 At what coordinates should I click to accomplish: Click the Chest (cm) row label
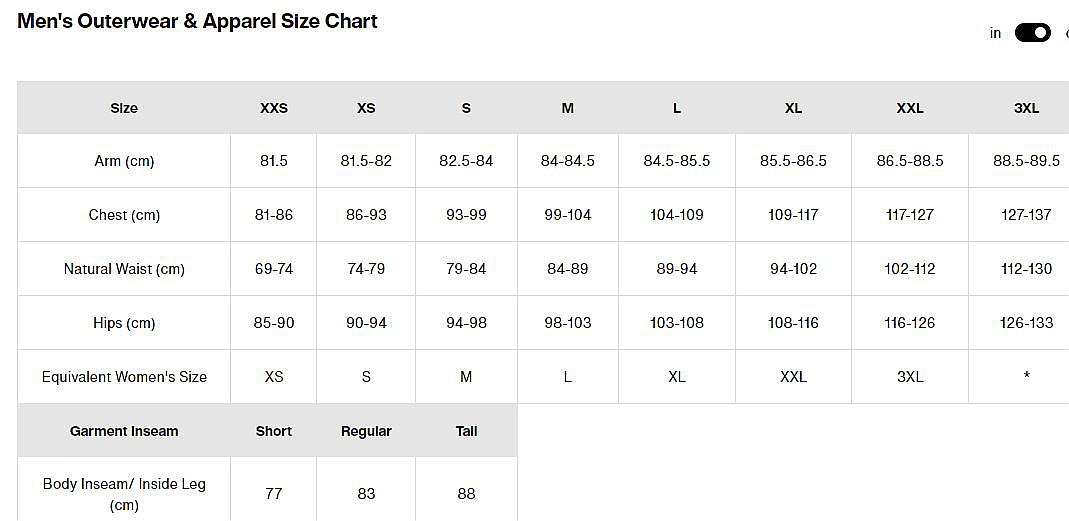(124, 215)
